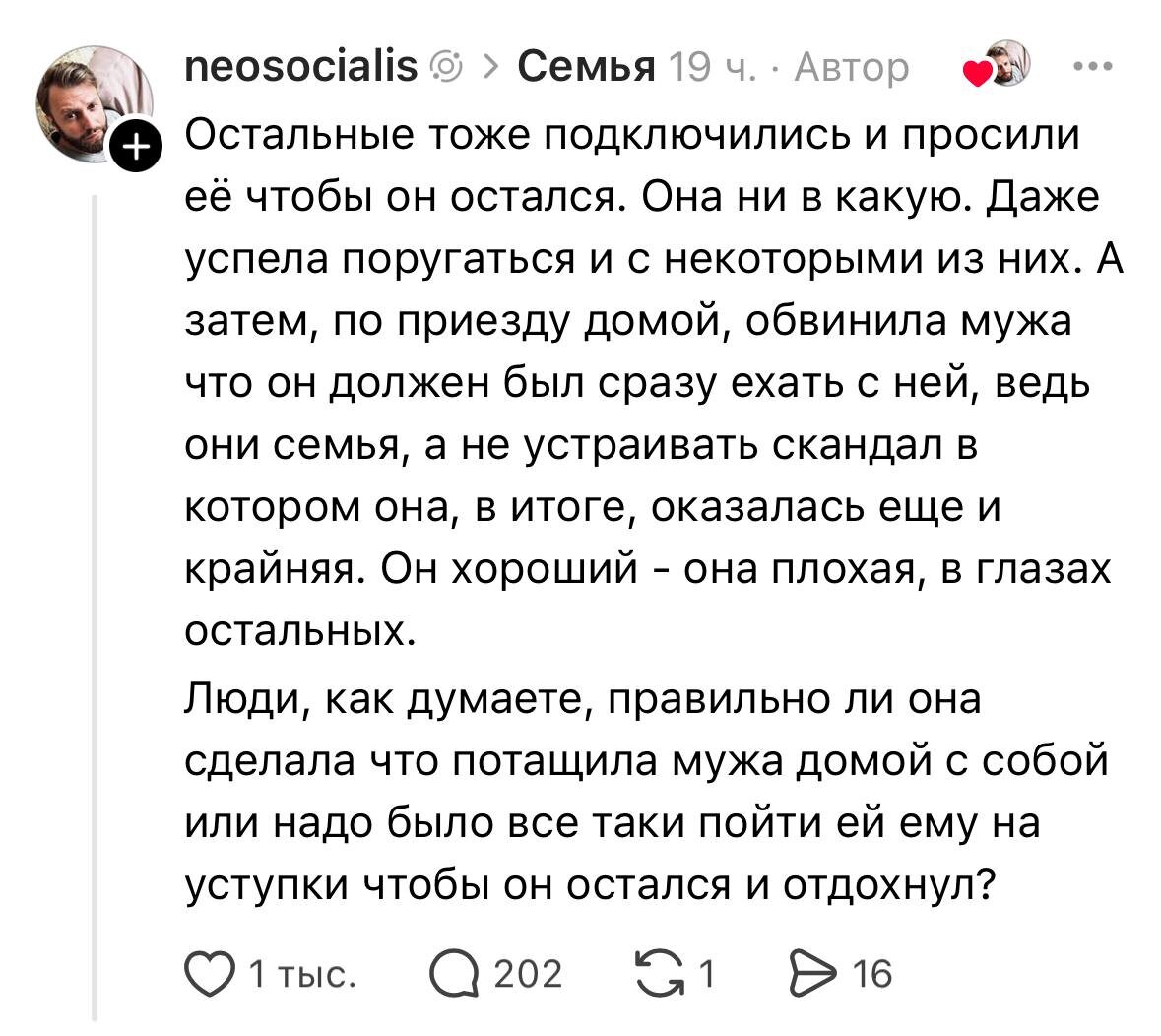Open the Семья topic page
This screenshot has width=1161, height=1036.
[588, 65]
